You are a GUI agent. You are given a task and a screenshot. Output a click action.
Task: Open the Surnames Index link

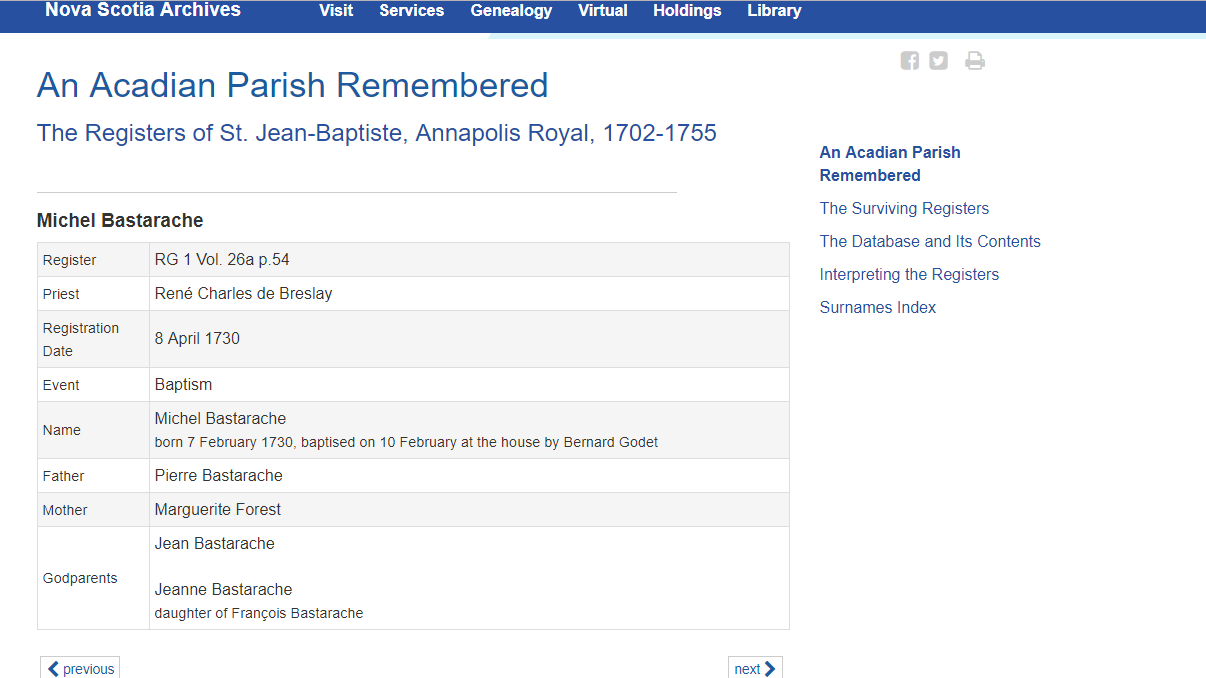(878, 307)
